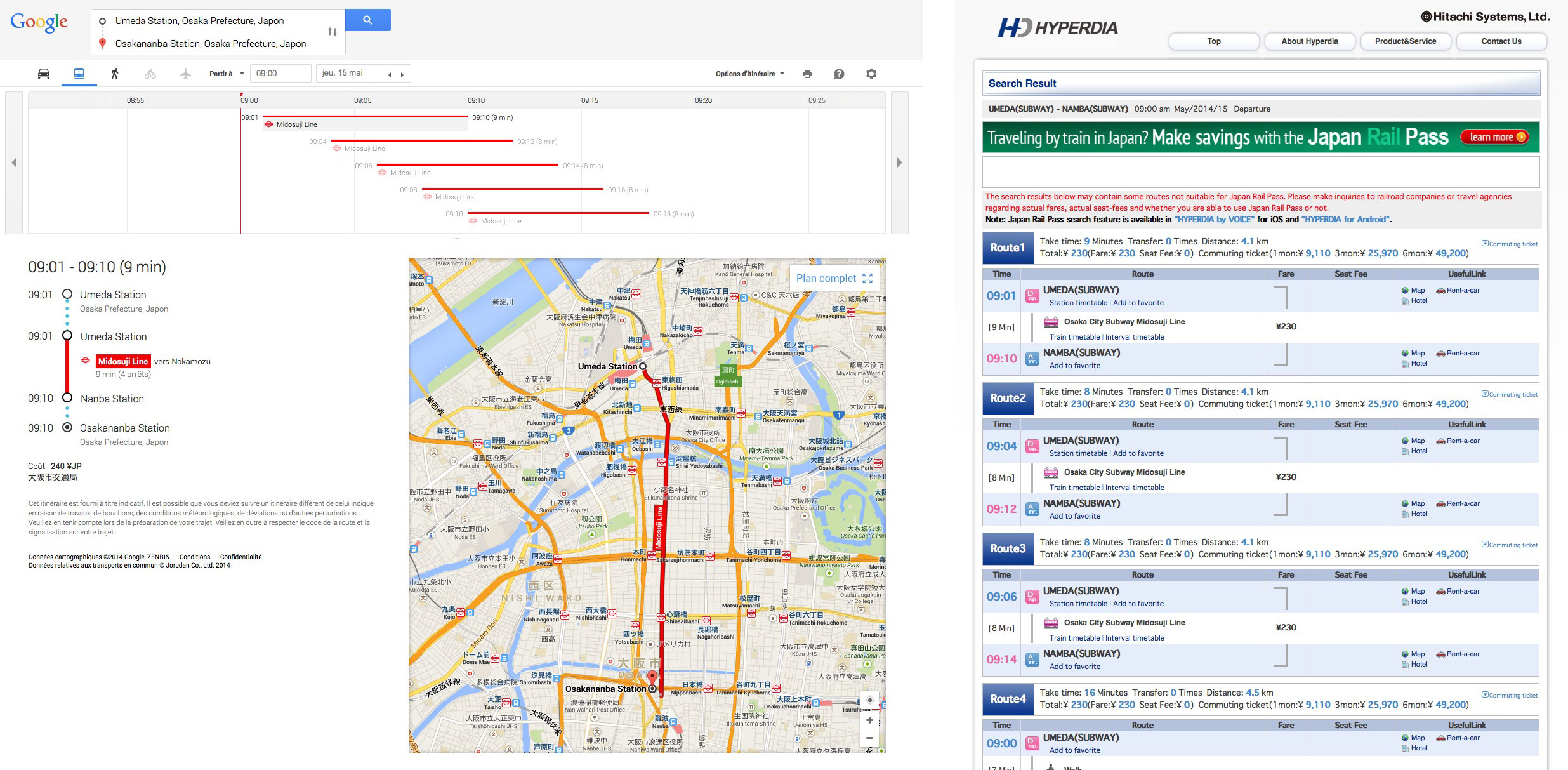This screenshot has width=1568, height=770.
Task: Click Rent-a-car for Route1 Umeda
Action: pos(1458,290)
